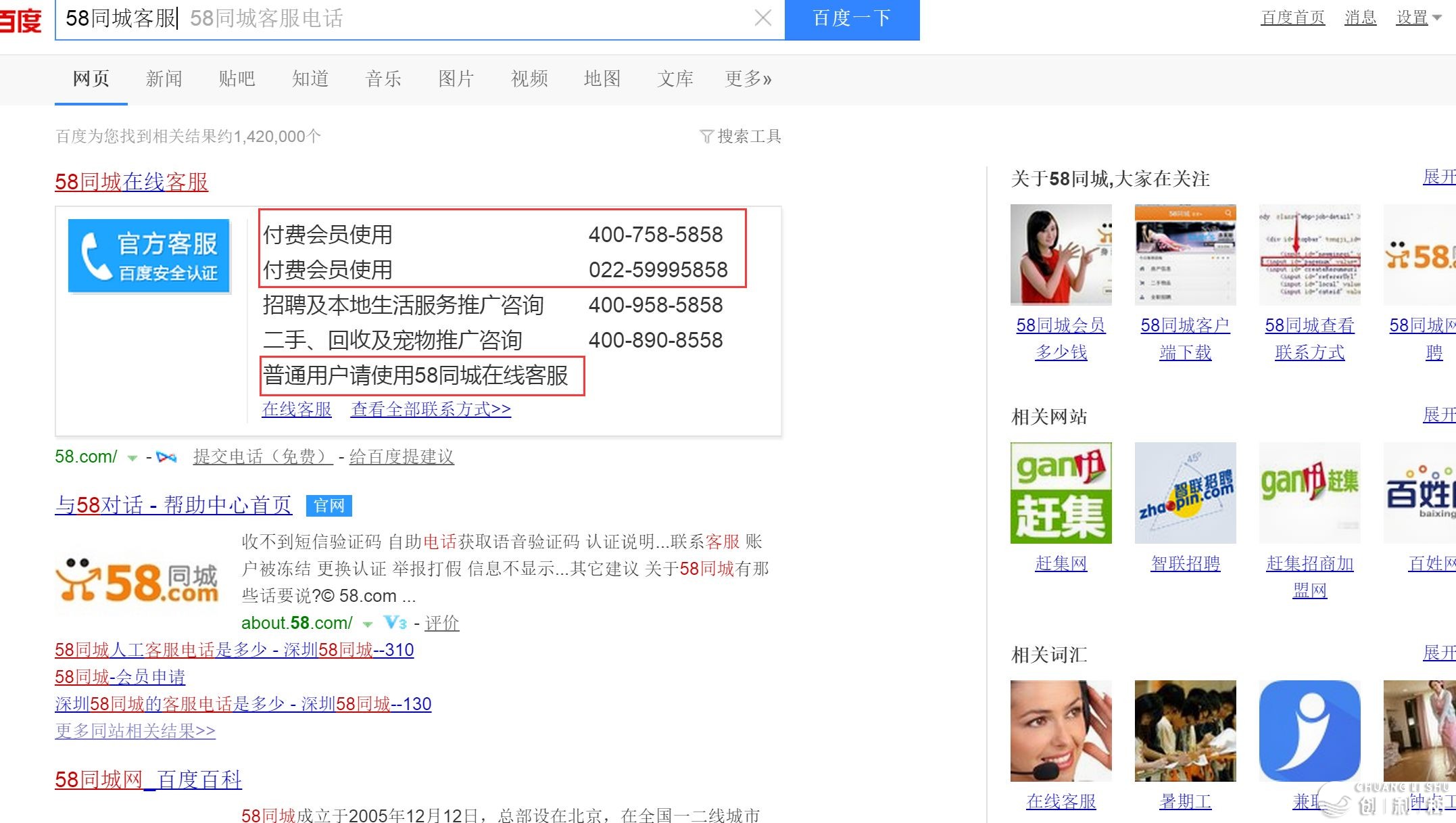The image size is (1456, 823).
Task: Open 查看全部联系方式>> link
Action: coord(431,409)
